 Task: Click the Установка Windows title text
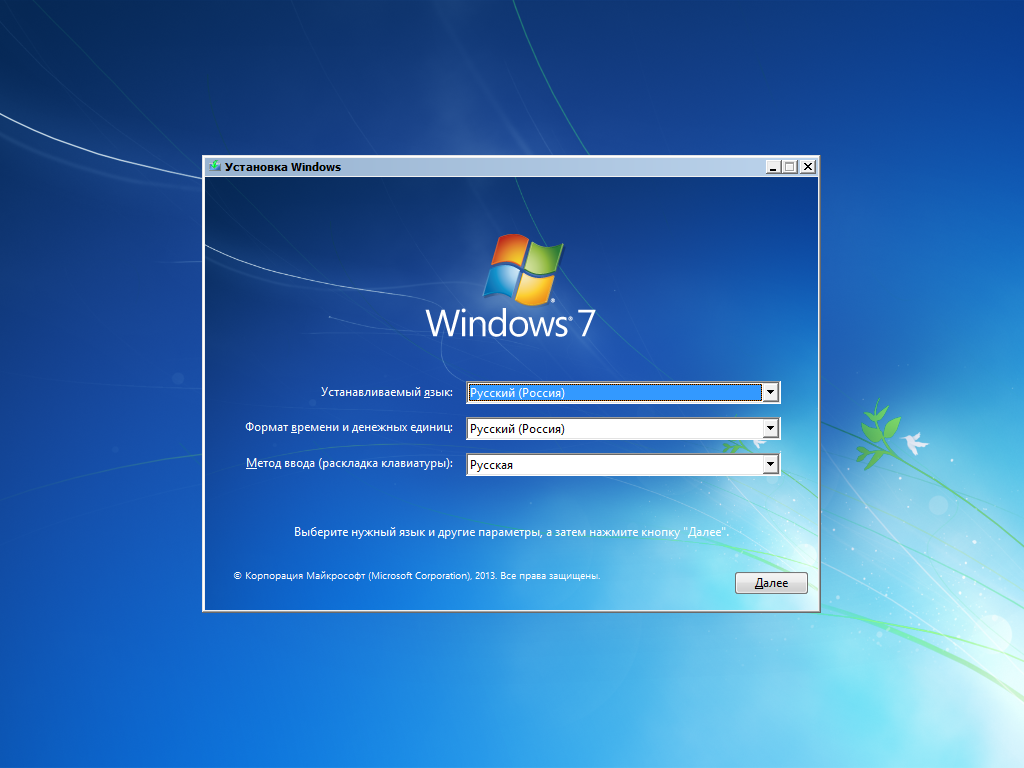(283, 167)
